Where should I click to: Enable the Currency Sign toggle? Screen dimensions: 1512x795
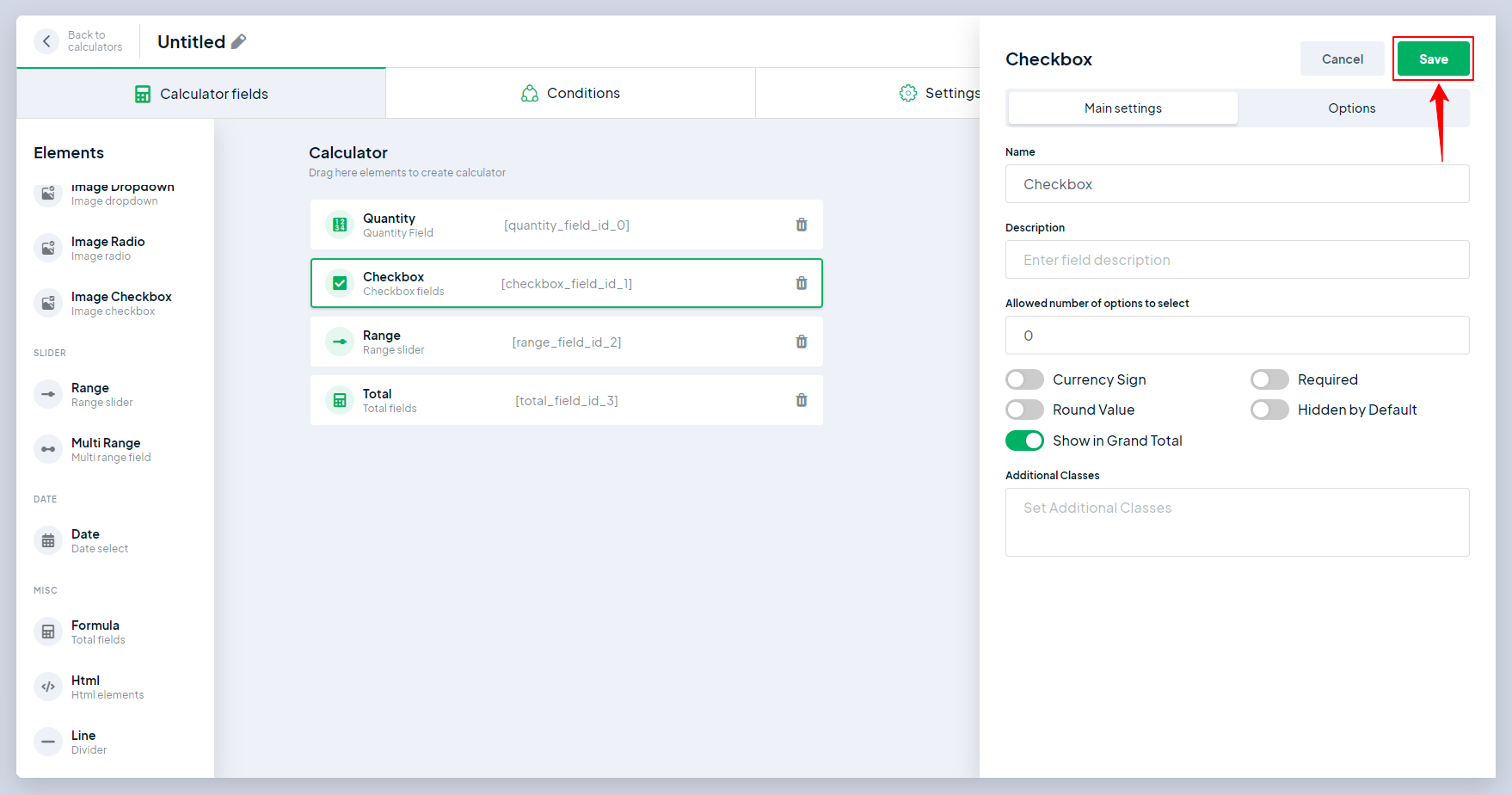1024,379
